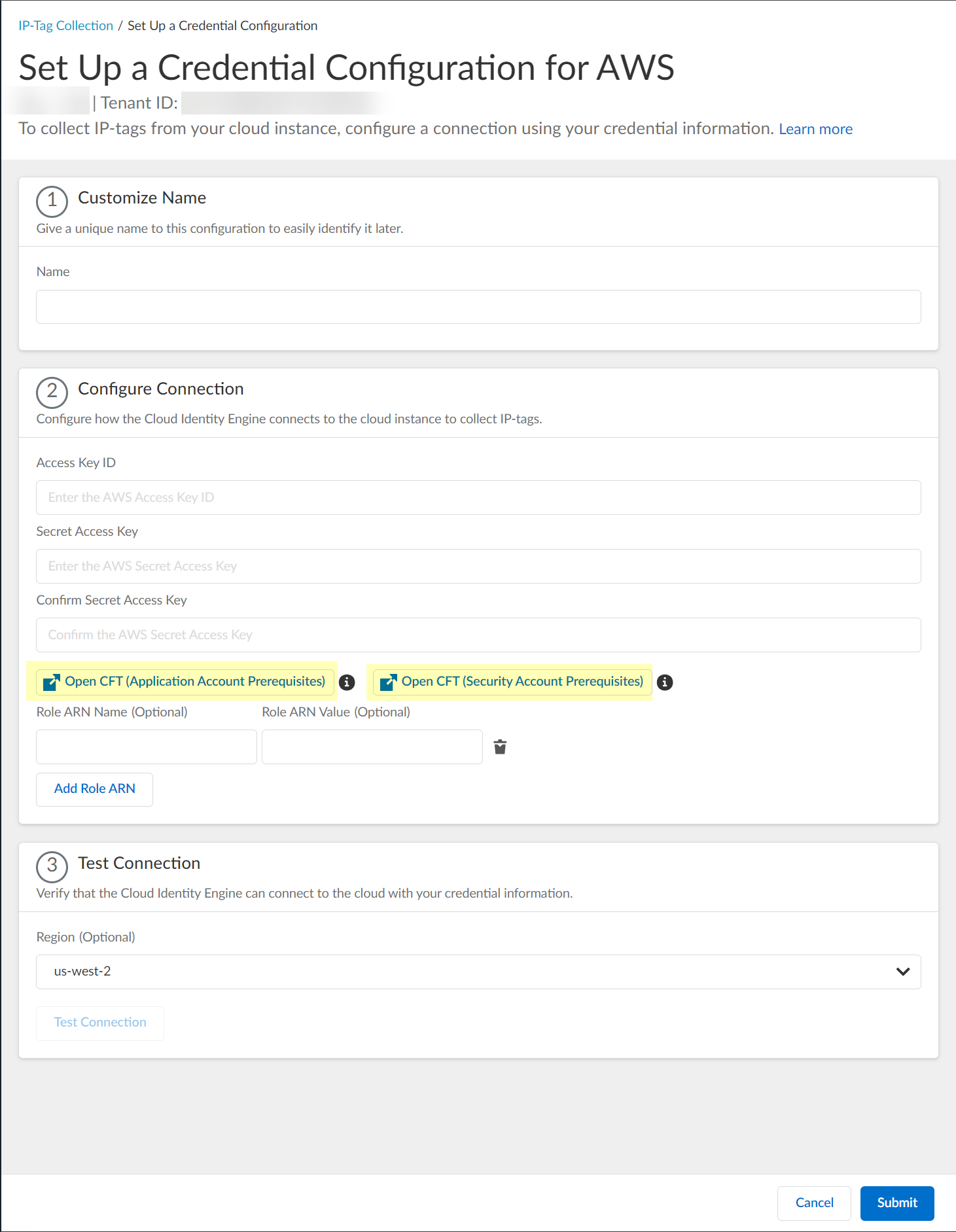Click the Secret Access Key field

click(x=478, y=567)
